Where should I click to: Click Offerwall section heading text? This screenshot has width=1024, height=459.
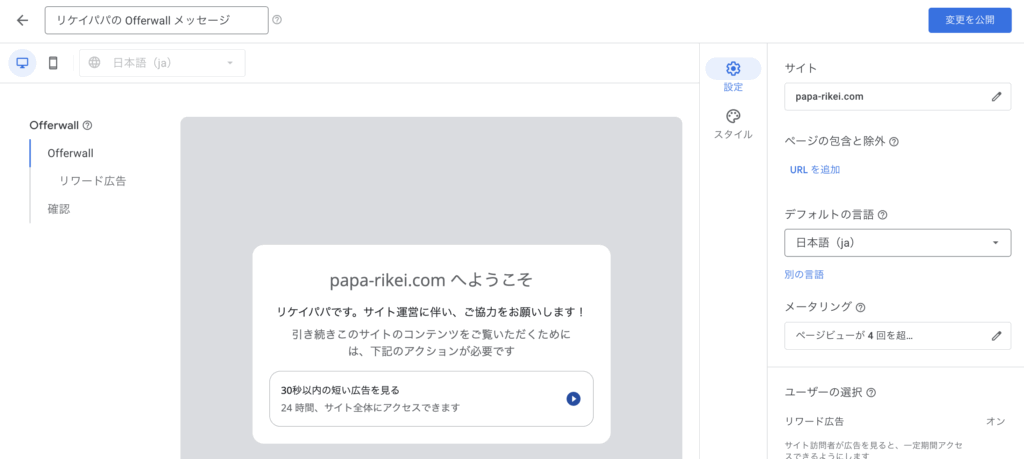pyautogui.click(x=54, y=125)
